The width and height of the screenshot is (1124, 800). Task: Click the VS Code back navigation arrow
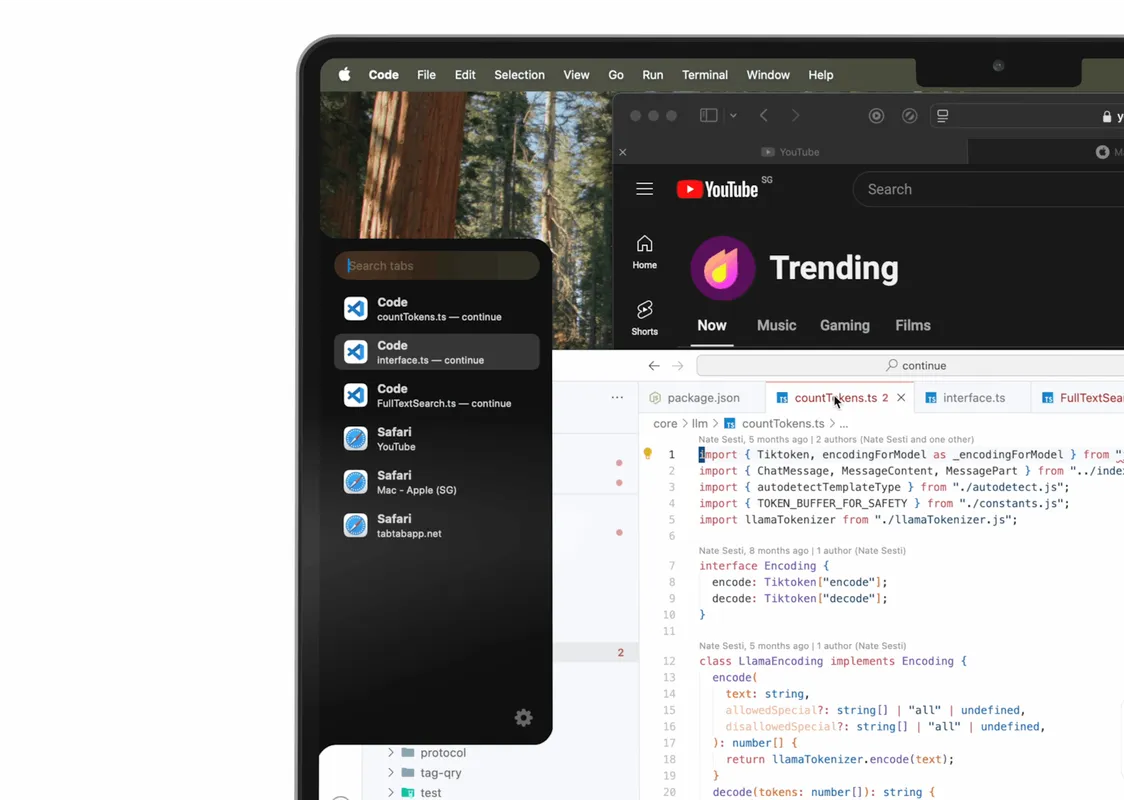tap(654, 366)
